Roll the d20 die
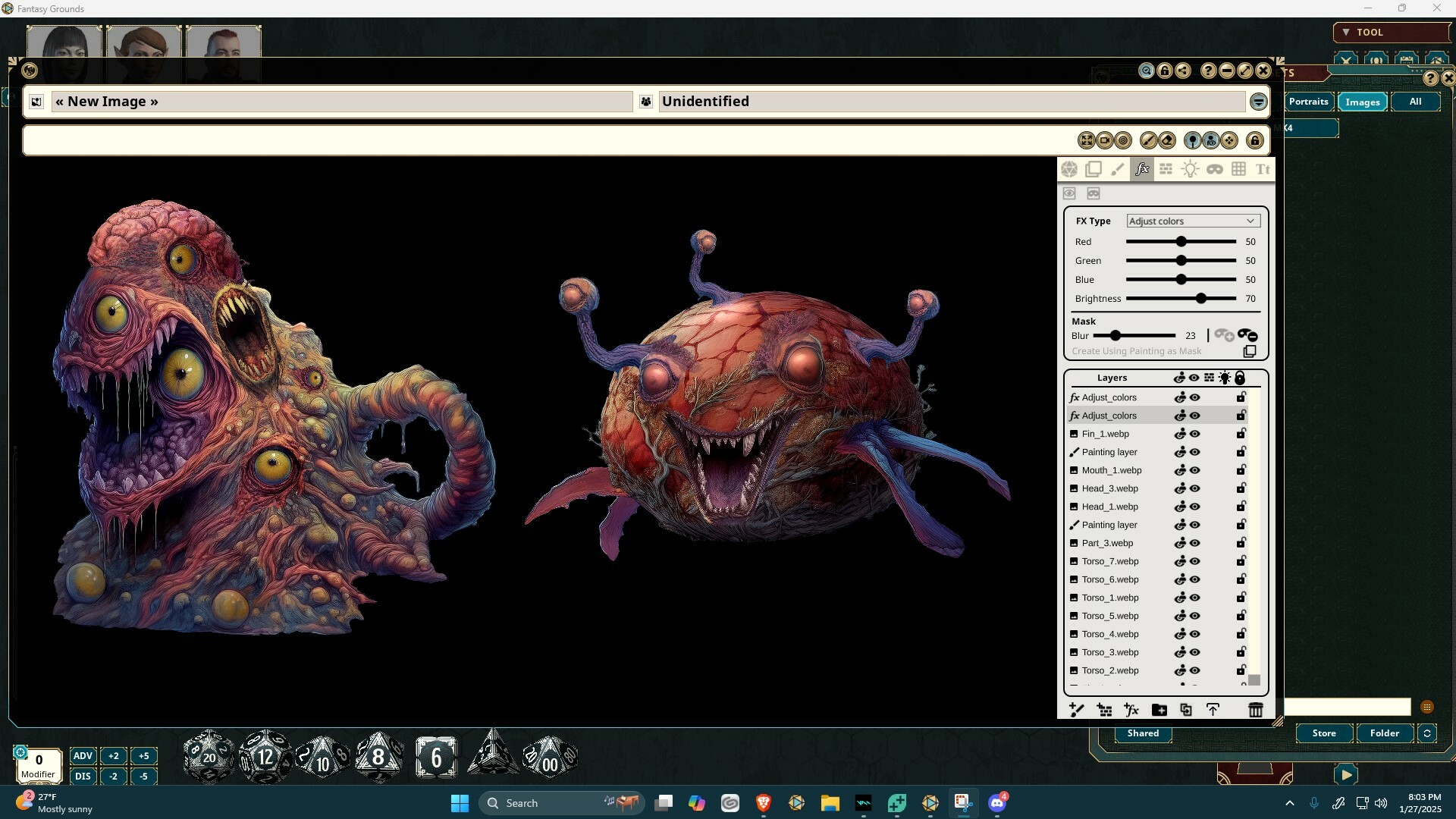This screenshot has width=1456, height=819. (x=209, y=756)
